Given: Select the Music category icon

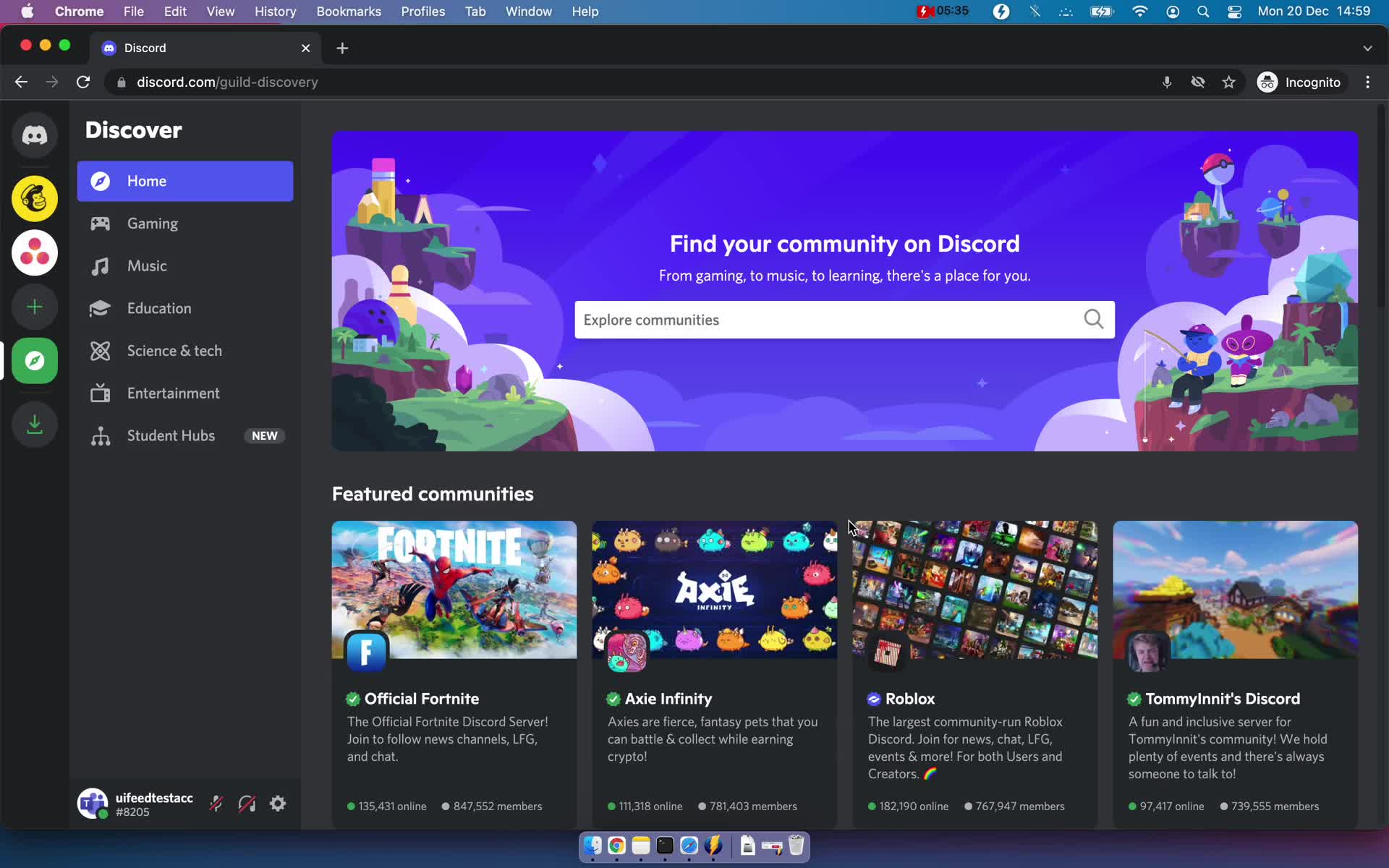Looking at the screenshot, I should tap(100, 265).
